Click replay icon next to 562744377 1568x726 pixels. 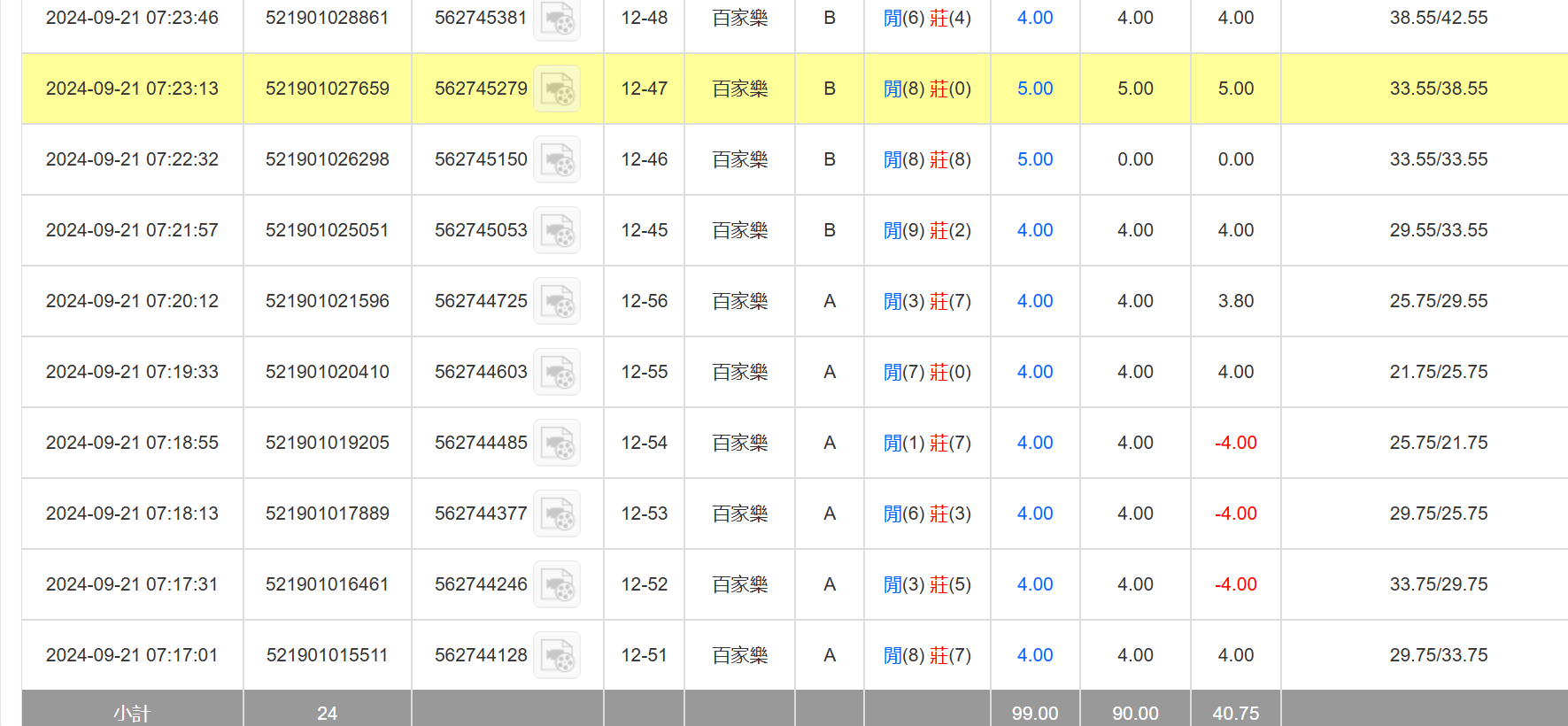click(x=557, y=514)
